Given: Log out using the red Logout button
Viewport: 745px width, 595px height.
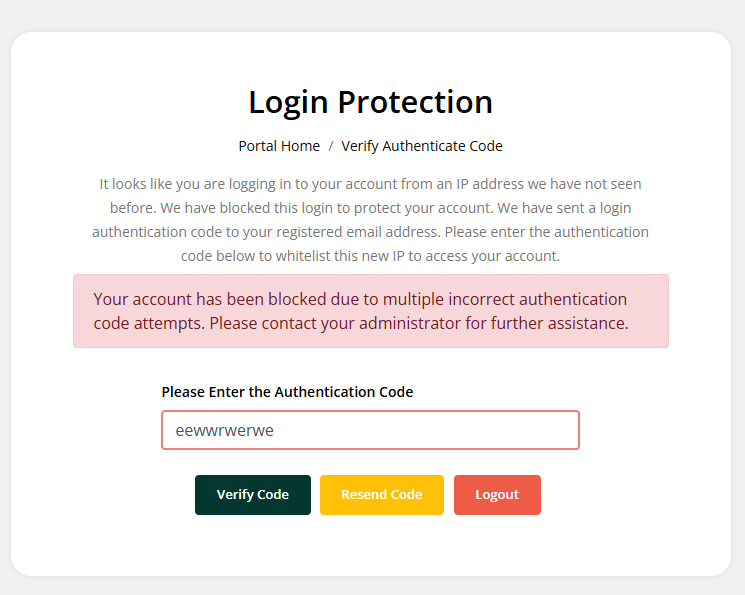Looking at the screenshot, I should pyautogui.click(x=497, y=495).
